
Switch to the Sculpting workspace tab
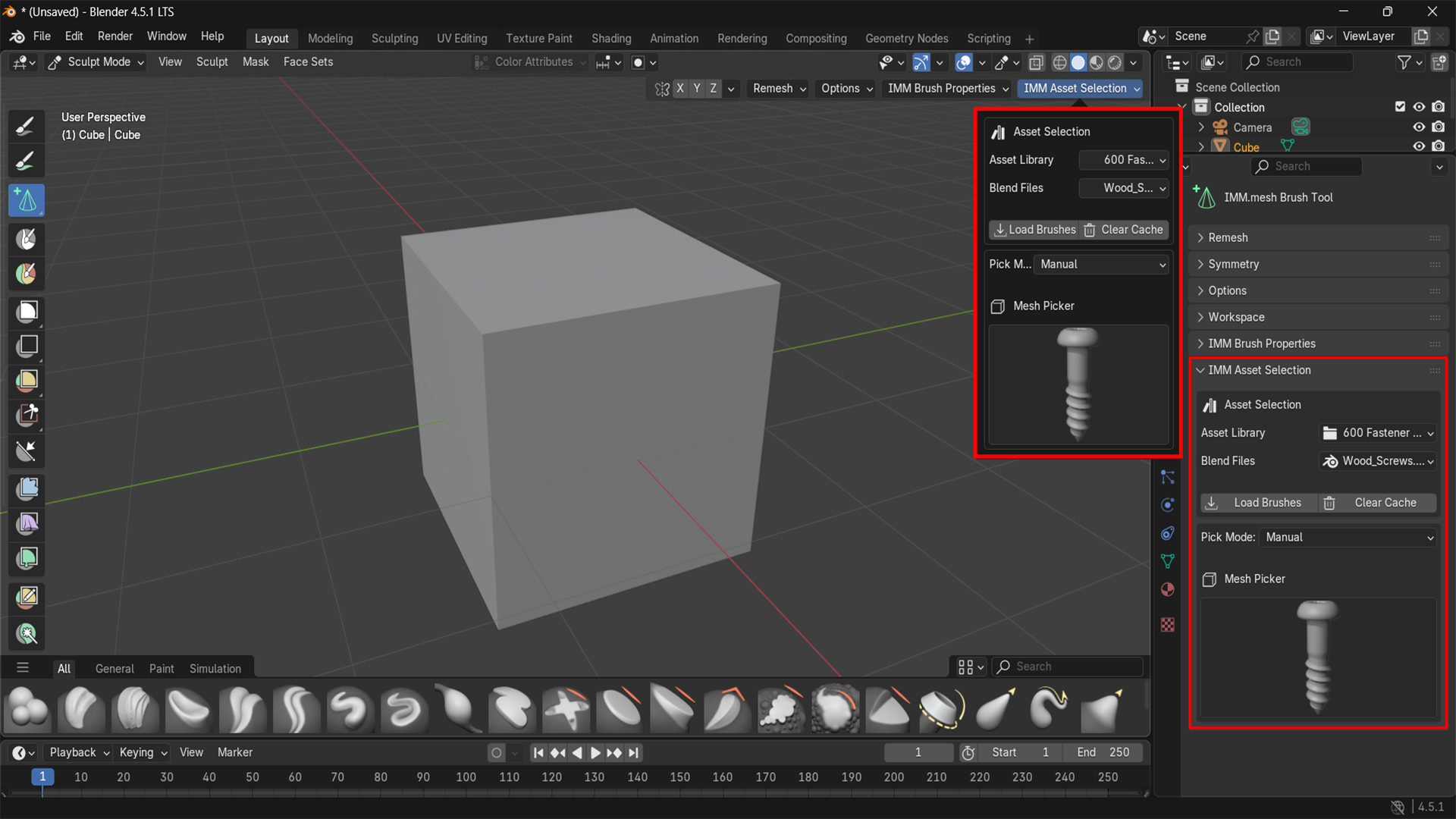(394, 38)
